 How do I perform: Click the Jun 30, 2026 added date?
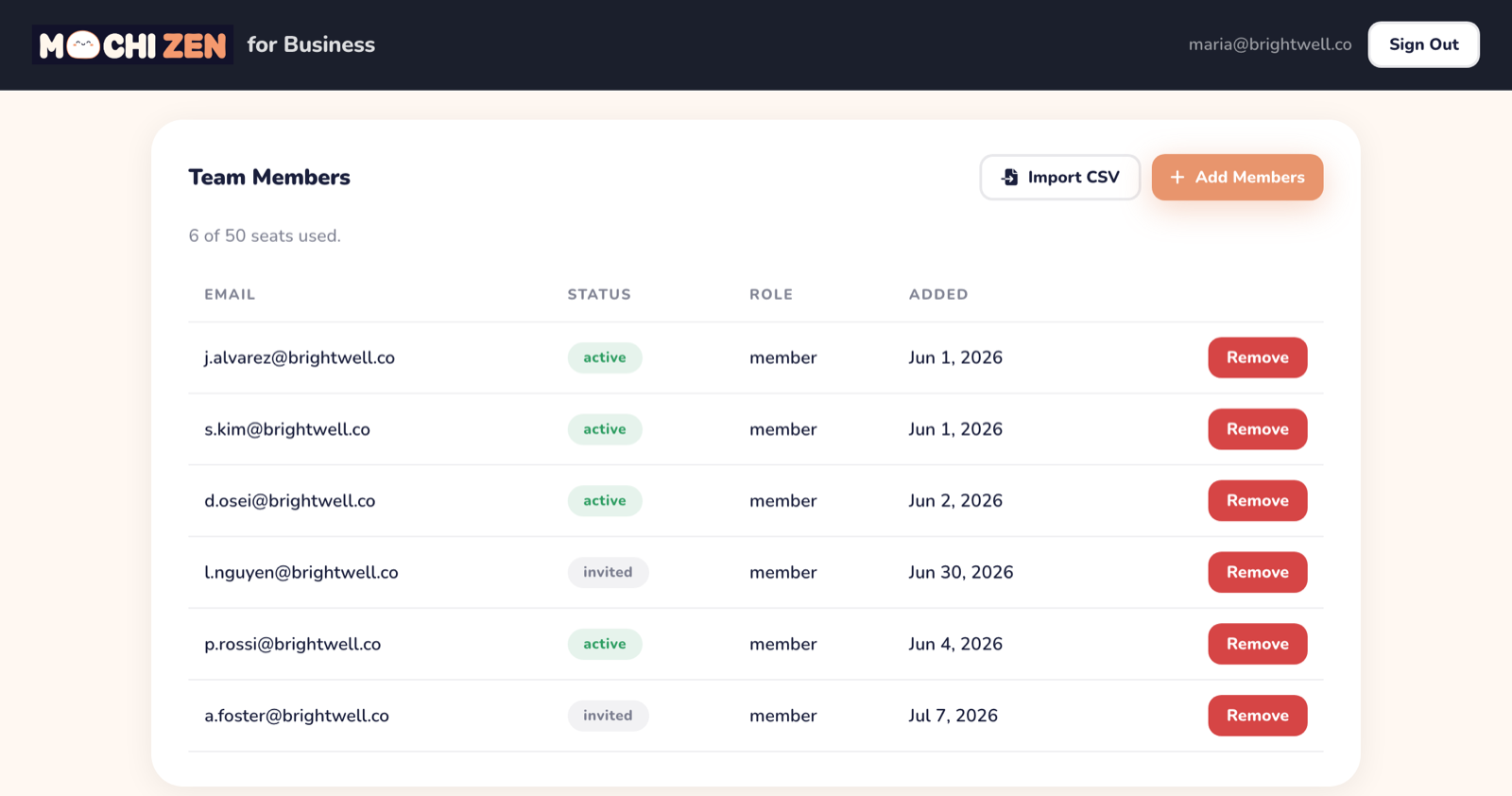pos(961,572)
